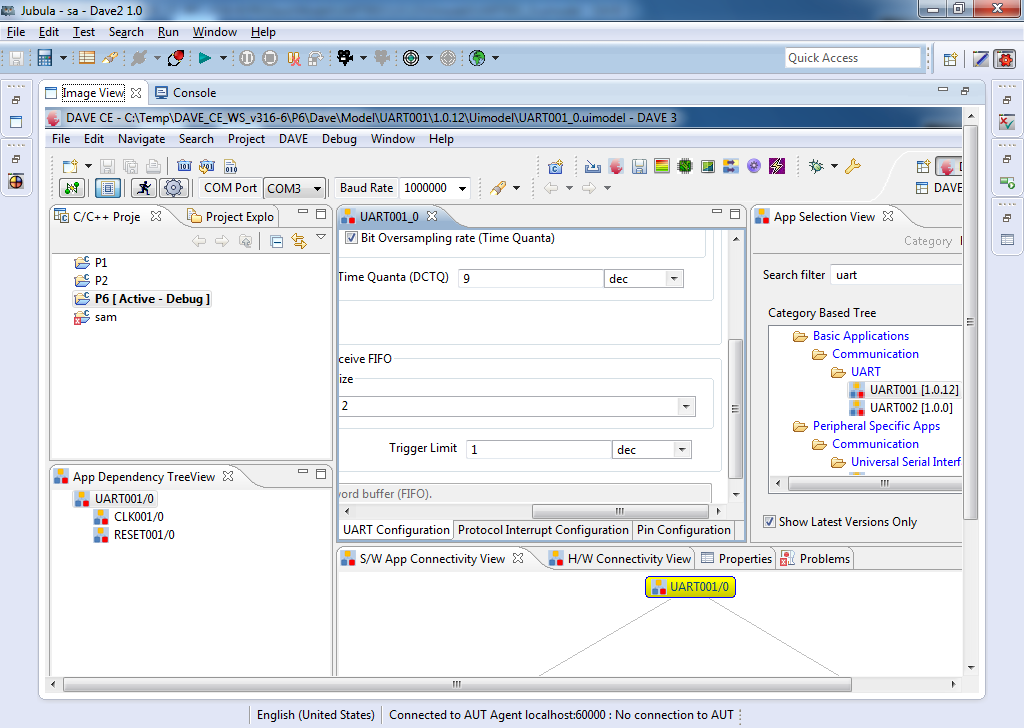Image resolution: width=1024 pixels, height=728 pixels.
Task: Click the Quick Access field
Action: [853, 58]
